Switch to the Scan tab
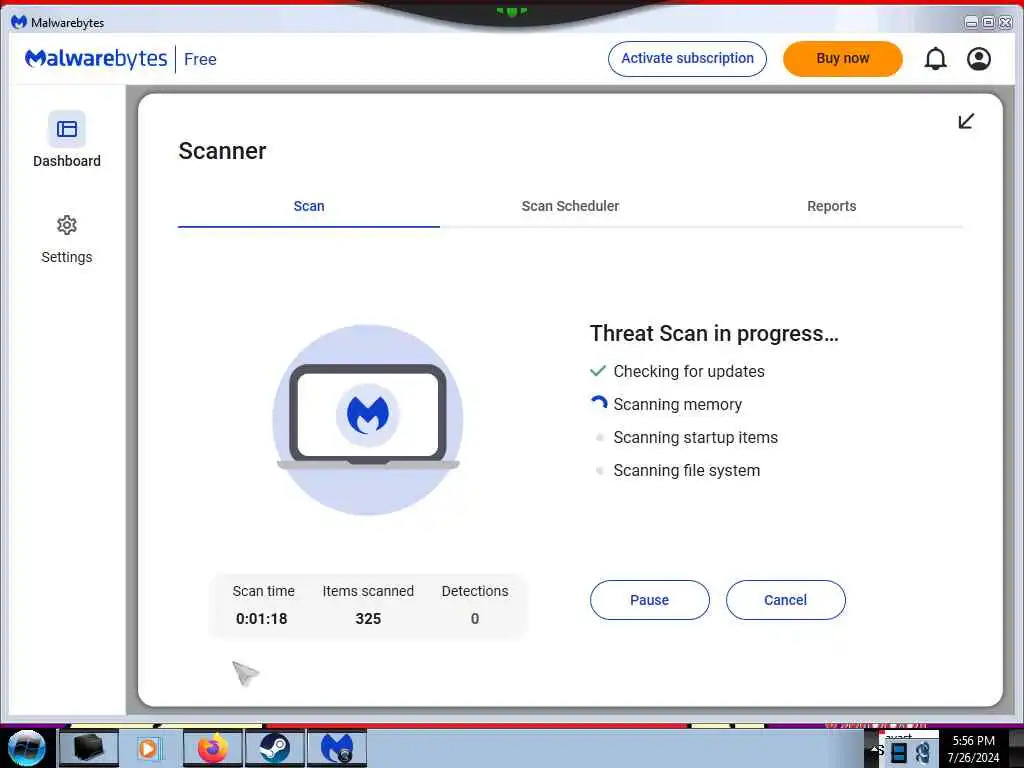 (x=309, y=206)
